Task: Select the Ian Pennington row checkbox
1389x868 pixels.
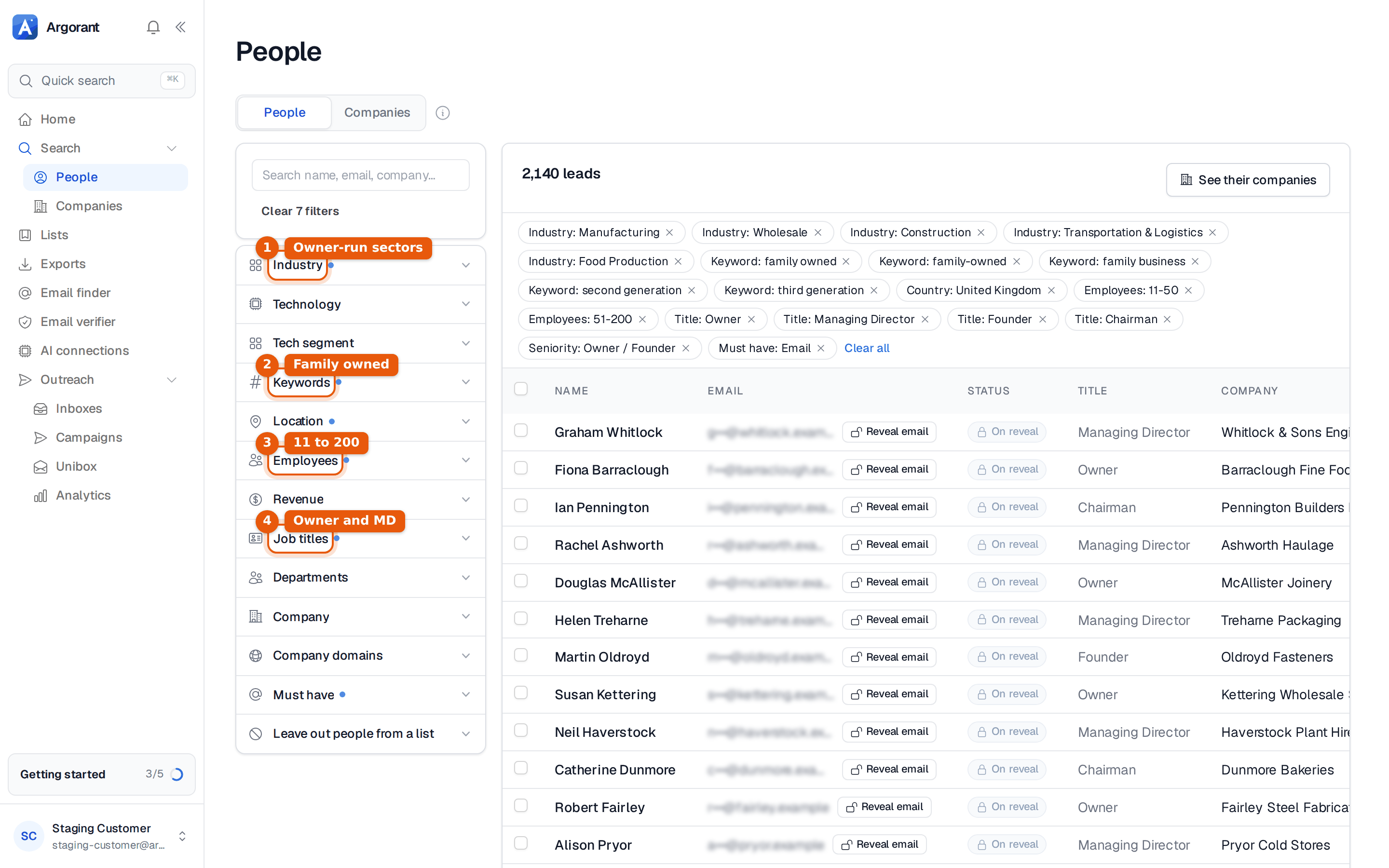Action: pos(520,506)
